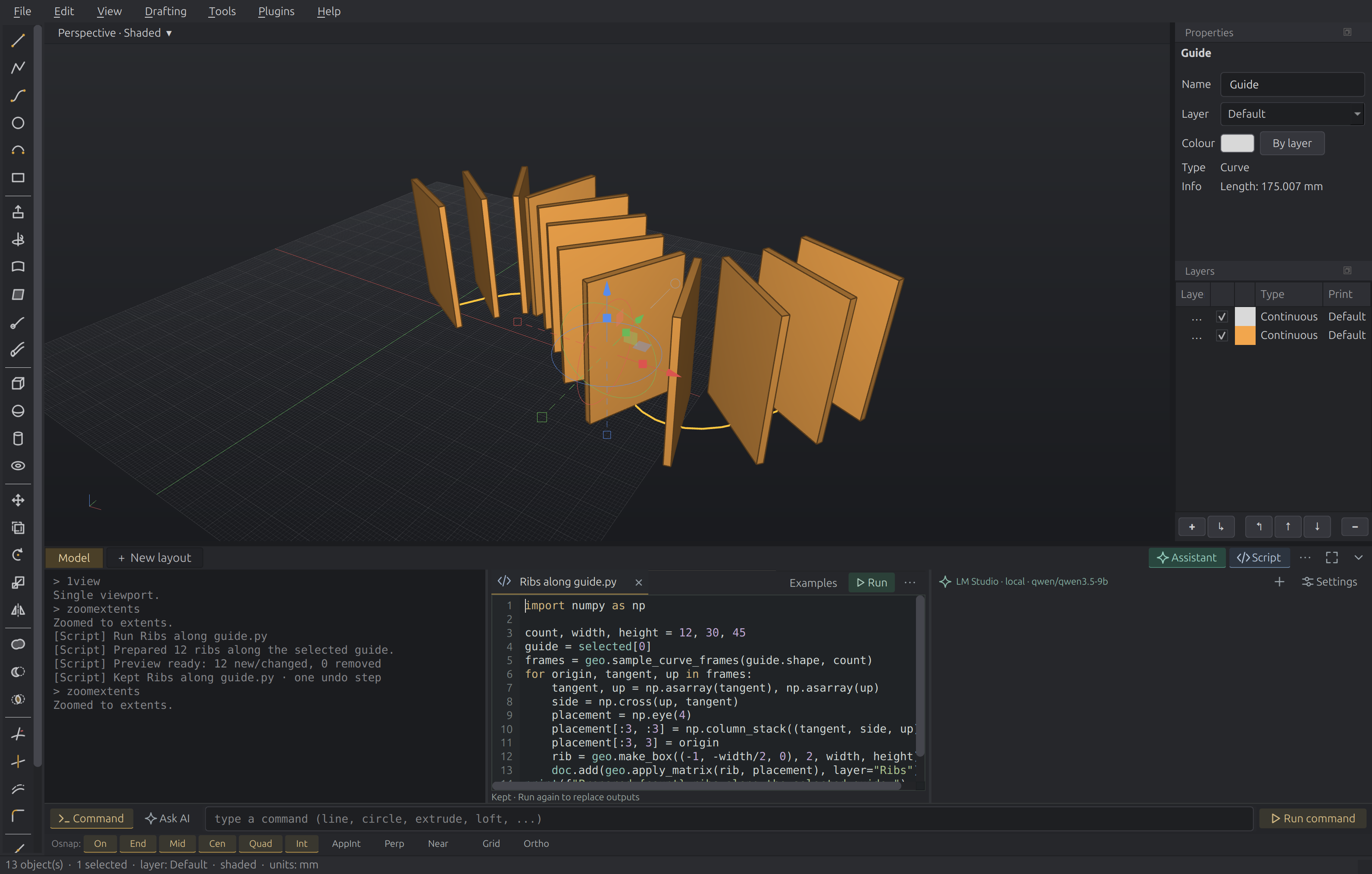
Task: Select the Mirror tool
Action: click(x=18, y=610)
